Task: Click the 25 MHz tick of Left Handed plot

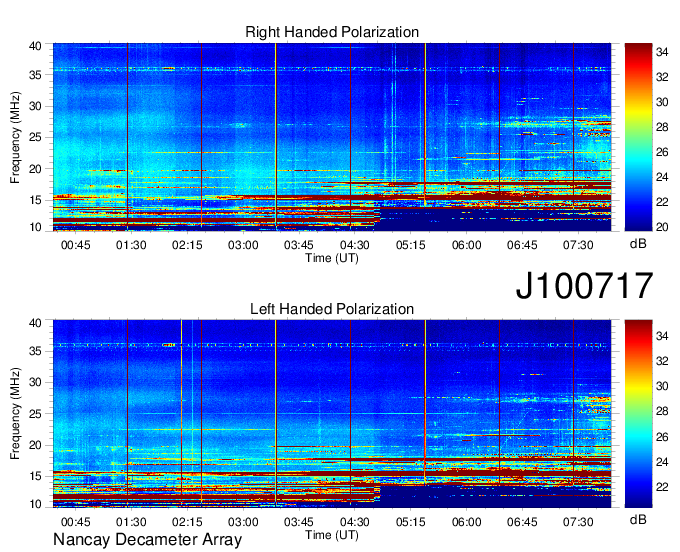Action: 35,414
